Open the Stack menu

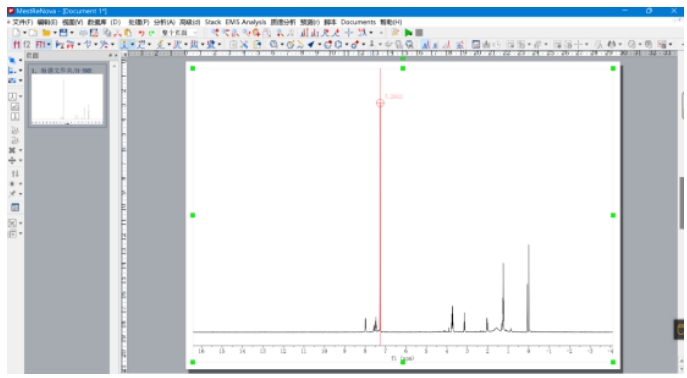[x=213, y=22]
